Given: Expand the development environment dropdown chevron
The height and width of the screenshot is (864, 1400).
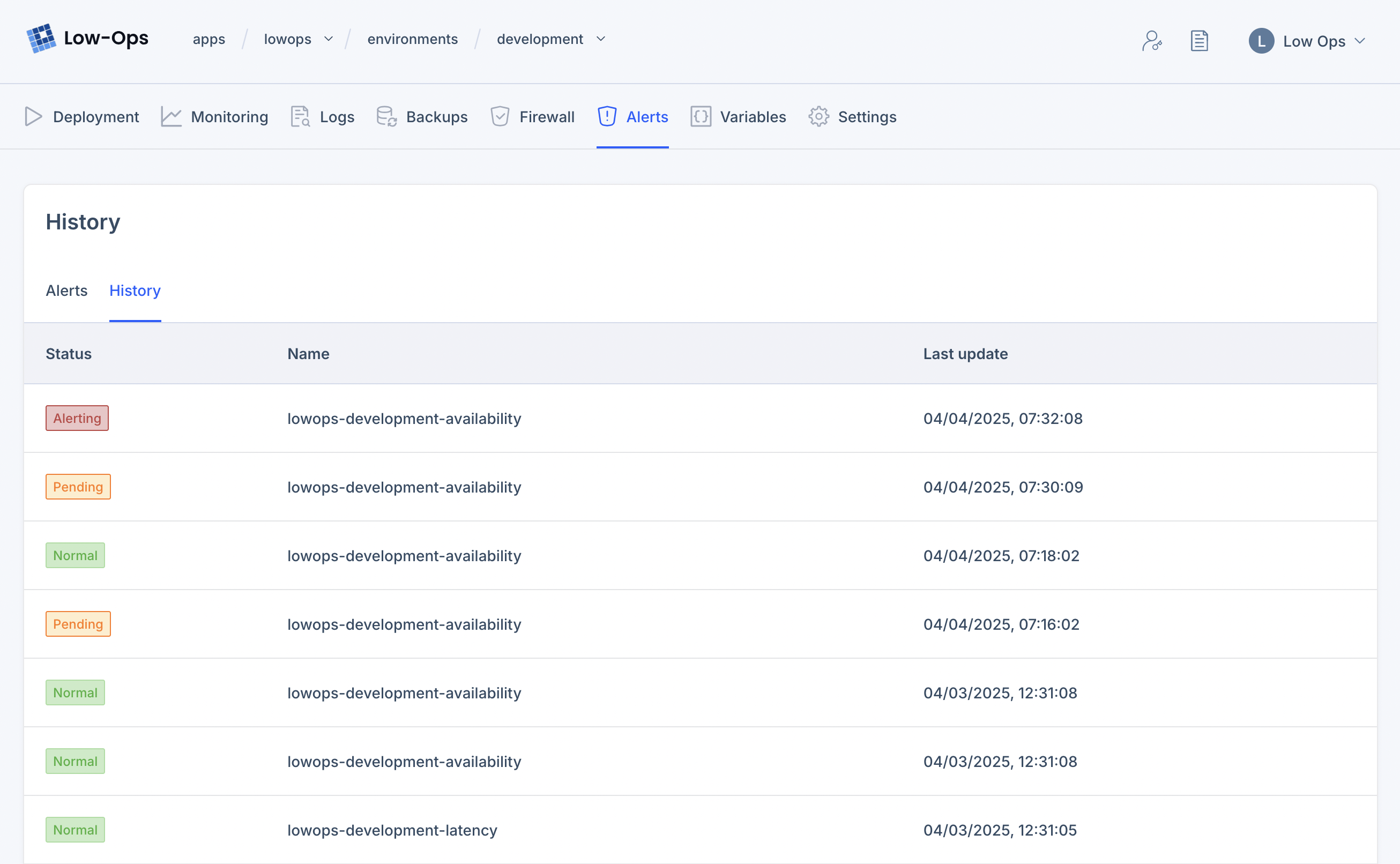Looking at the screenshot, I should 600,39.
